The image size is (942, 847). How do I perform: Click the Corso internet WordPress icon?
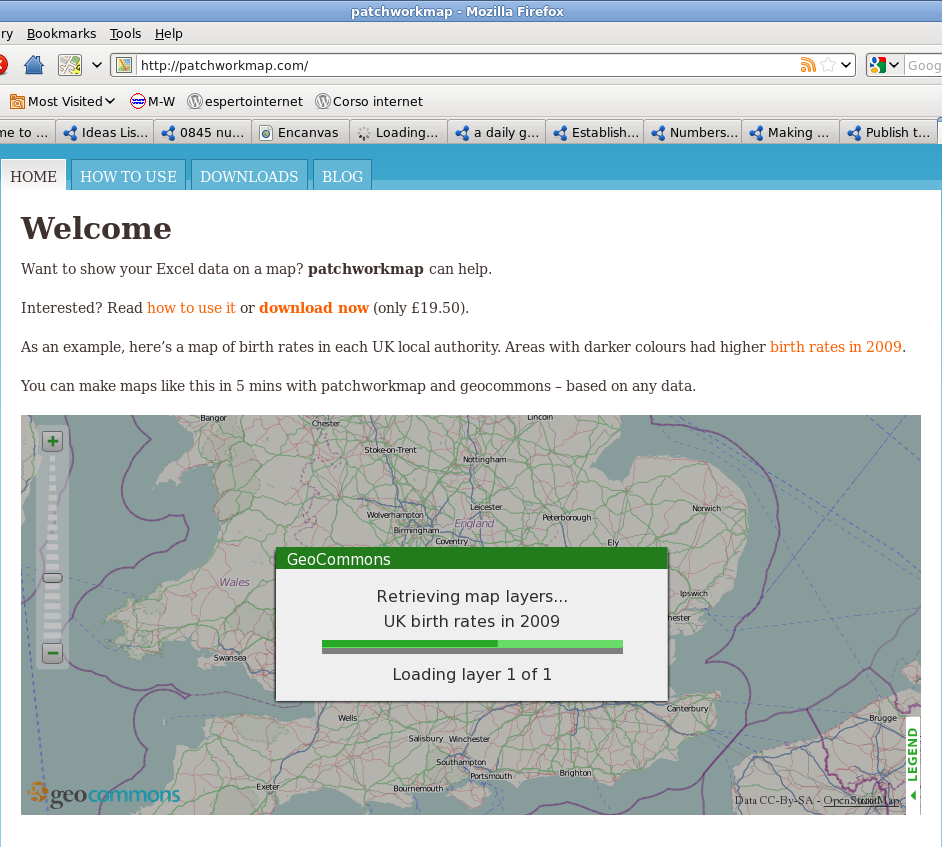point(323,102)
